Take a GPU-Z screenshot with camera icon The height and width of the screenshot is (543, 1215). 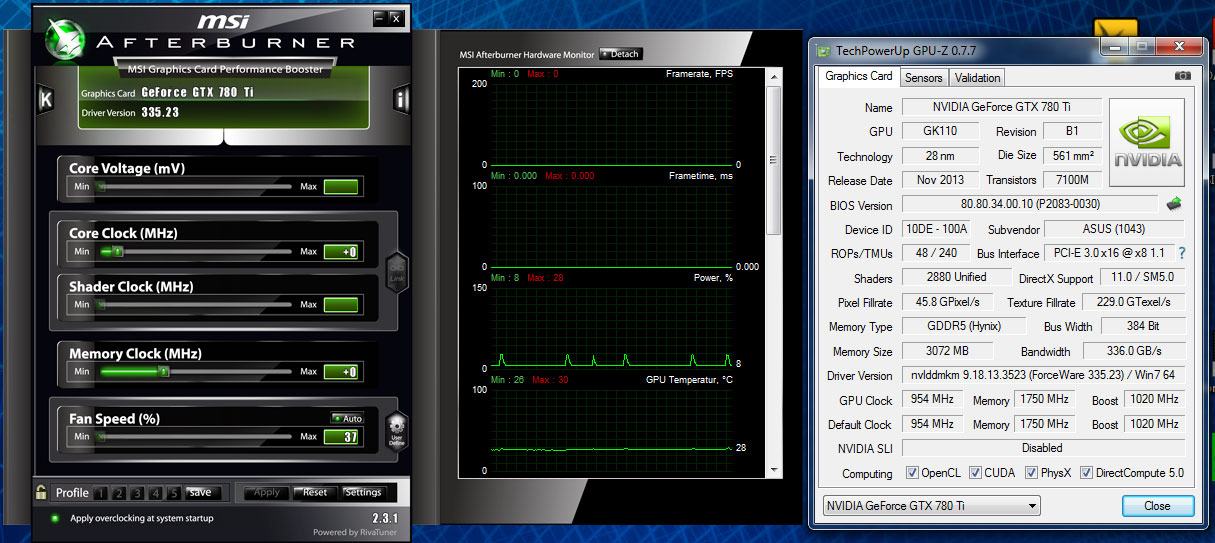[x=1183, y=76]
